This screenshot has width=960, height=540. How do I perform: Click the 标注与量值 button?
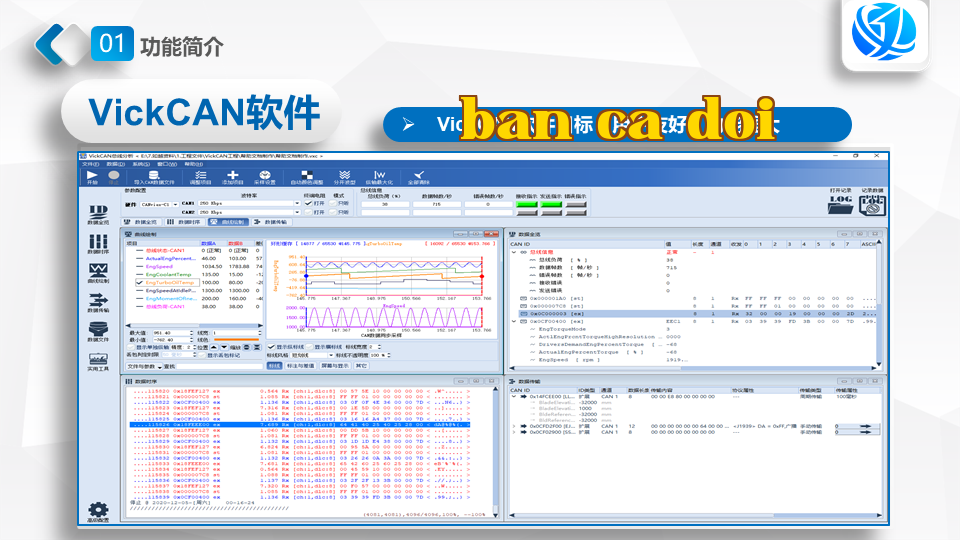(x=301, y=366)
